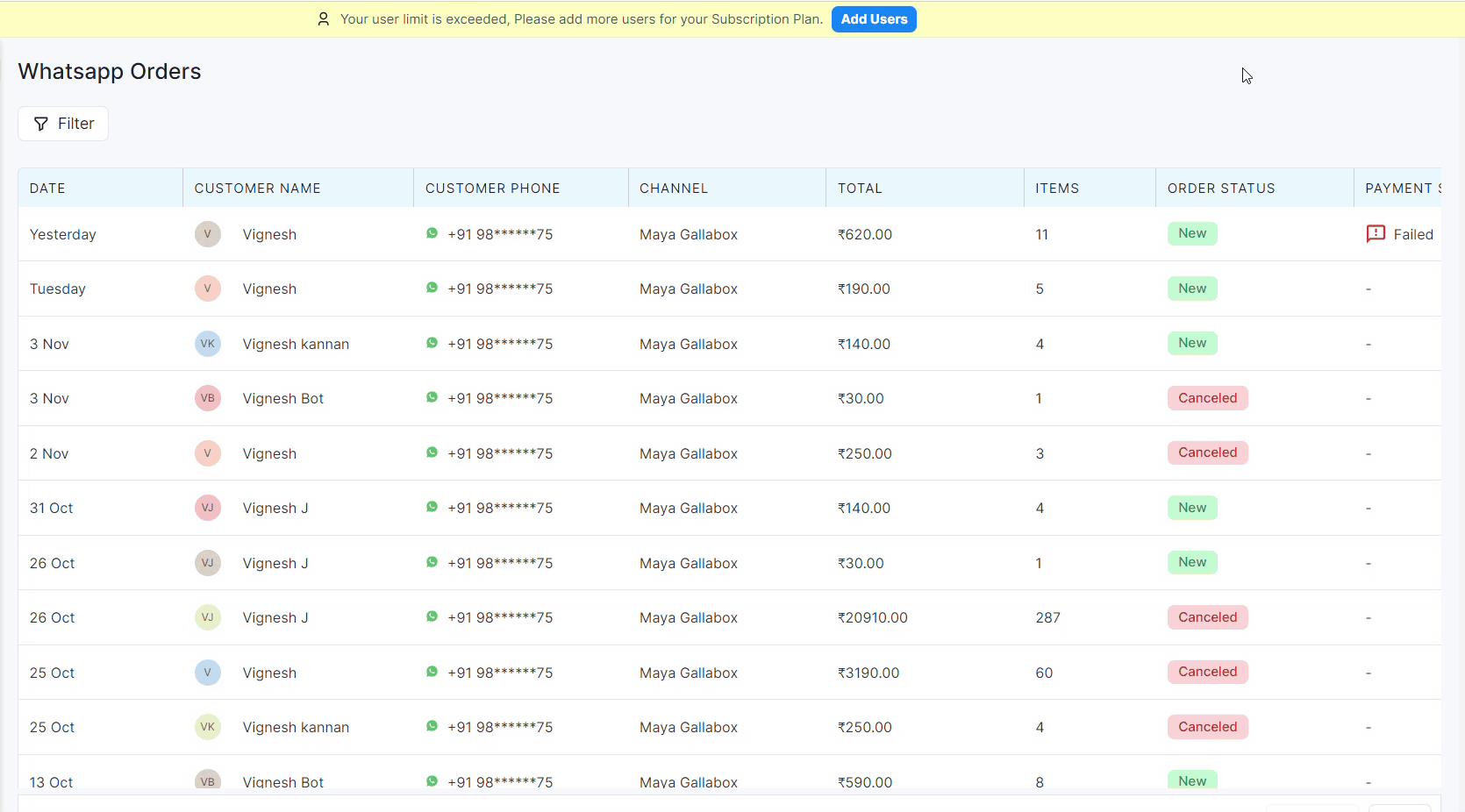Click the funnel icon in Filter button
The width and height of the screenshot is (1465, 812).
pyautogui.click(x=40, y=125)
